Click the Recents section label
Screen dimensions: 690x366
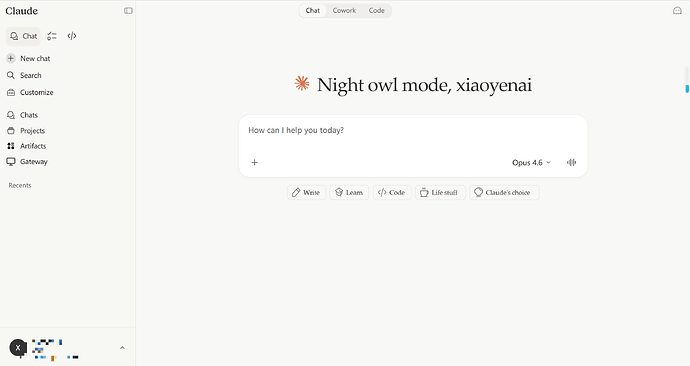20,186
